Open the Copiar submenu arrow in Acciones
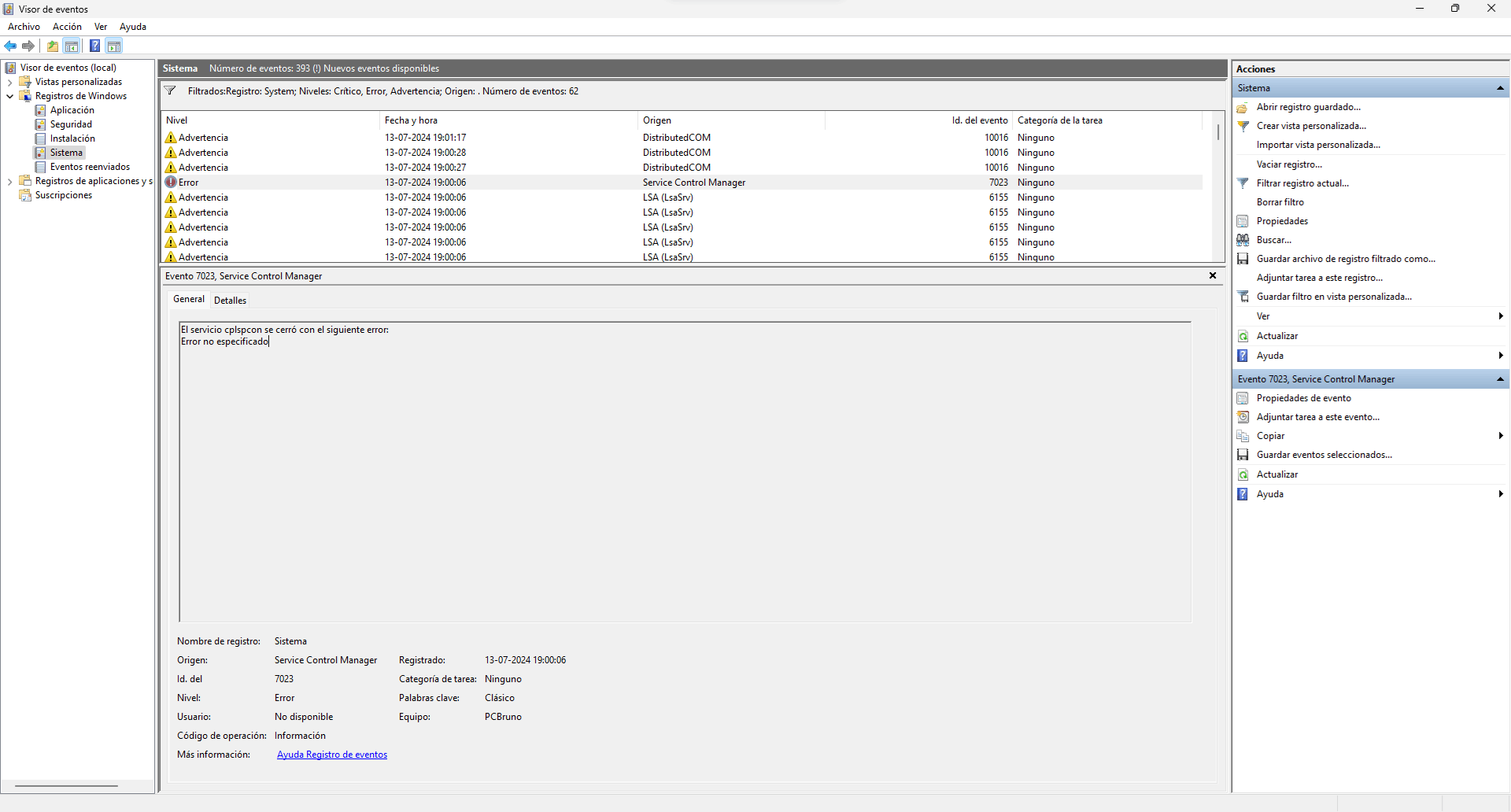 click(x=1501, y=436)
